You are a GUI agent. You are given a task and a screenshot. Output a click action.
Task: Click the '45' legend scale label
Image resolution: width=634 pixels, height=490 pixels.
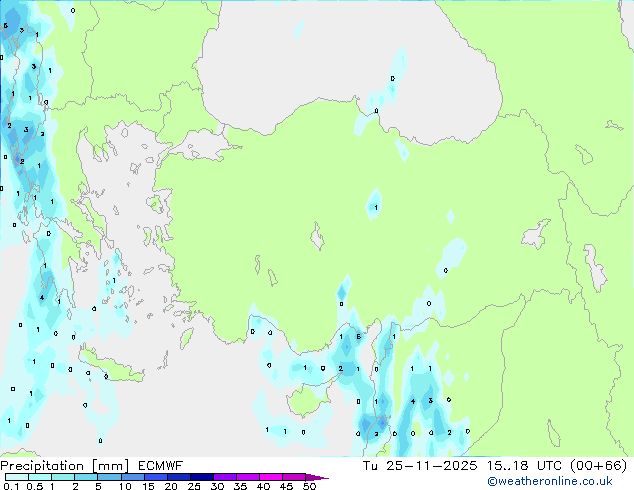(286, 486)
